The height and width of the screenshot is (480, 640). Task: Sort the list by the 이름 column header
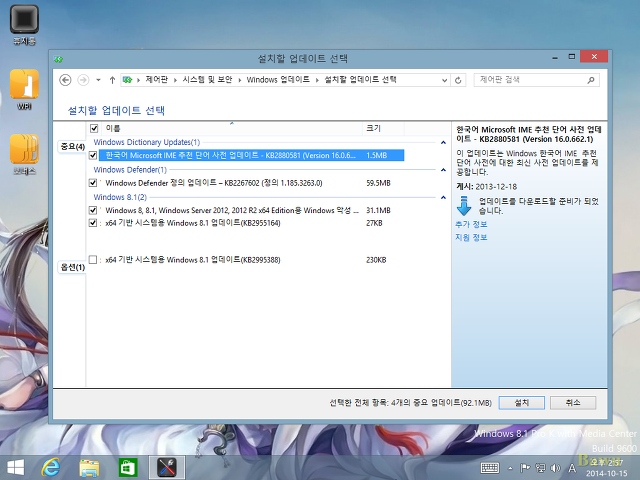[232, 129]
